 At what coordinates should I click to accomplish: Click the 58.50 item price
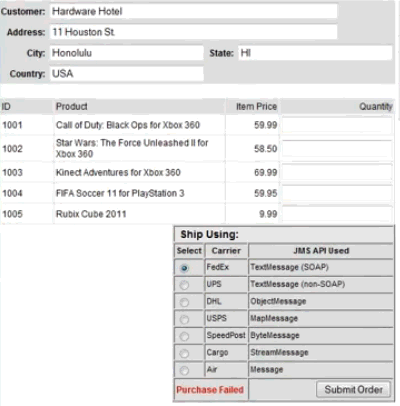click(265, 149)
